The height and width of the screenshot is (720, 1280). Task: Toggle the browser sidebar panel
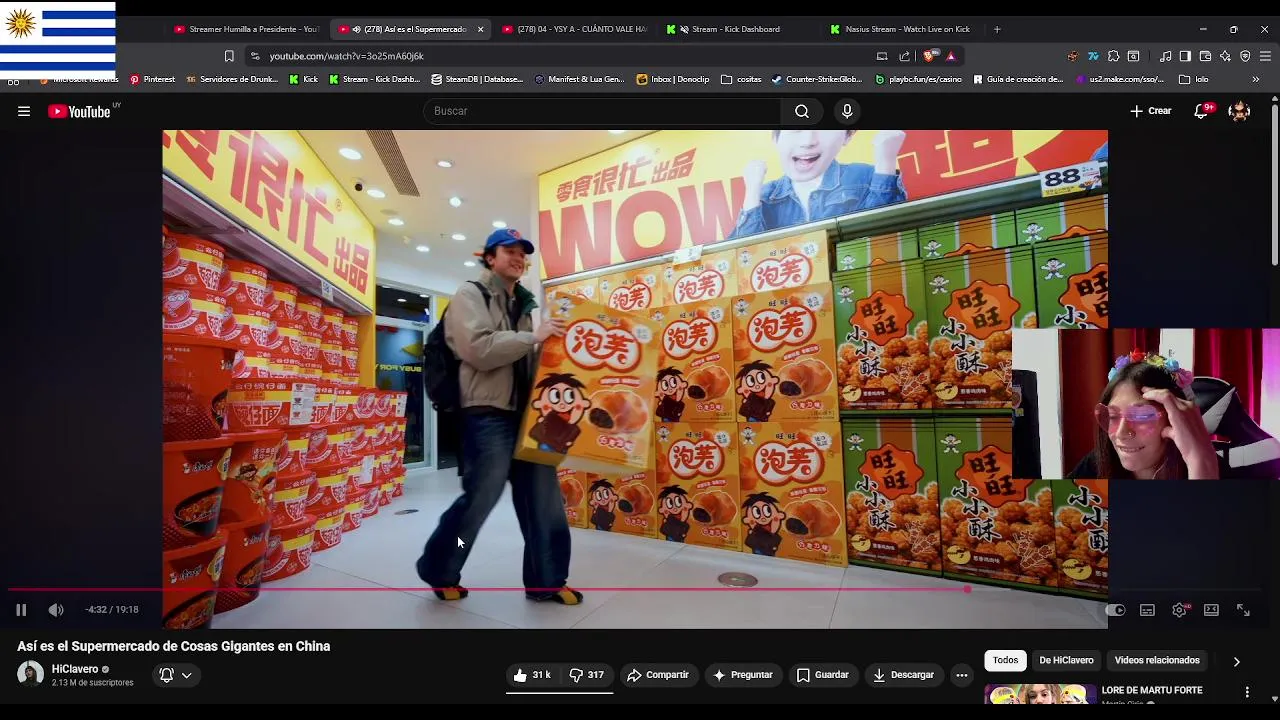click(x=1185, y=56)
